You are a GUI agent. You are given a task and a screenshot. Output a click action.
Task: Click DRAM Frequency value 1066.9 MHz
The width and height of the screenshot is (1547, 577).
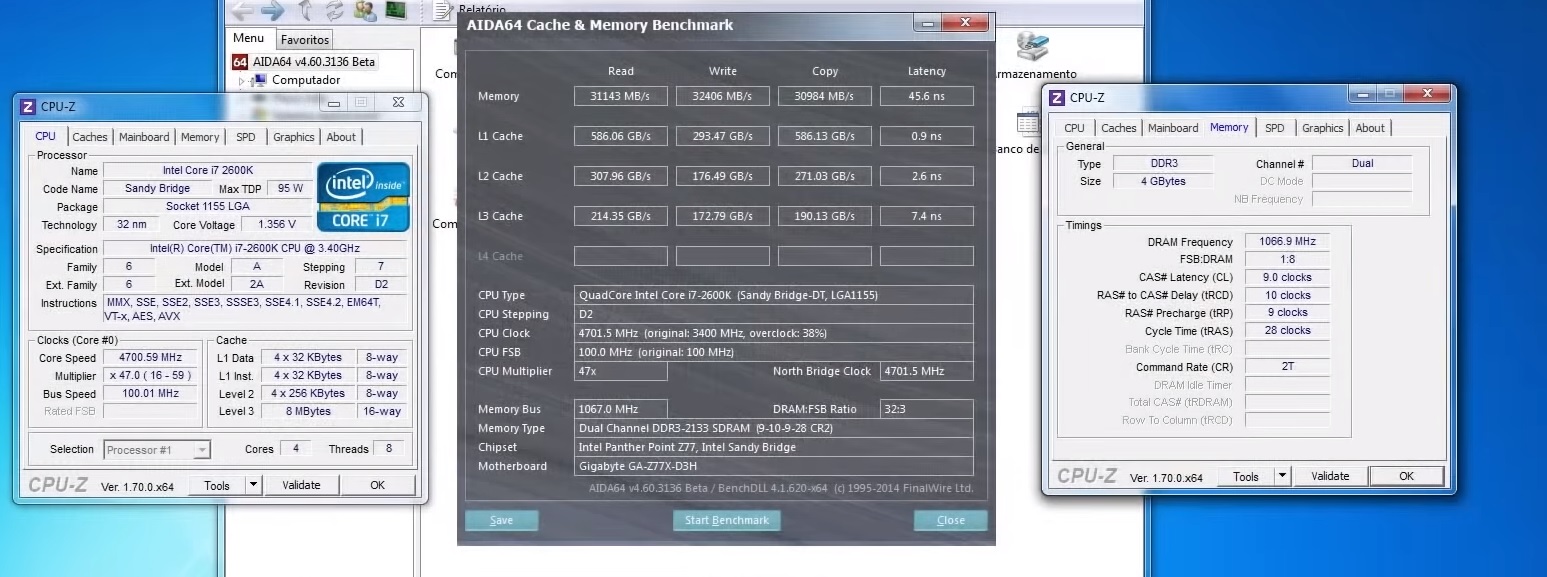1287,242
